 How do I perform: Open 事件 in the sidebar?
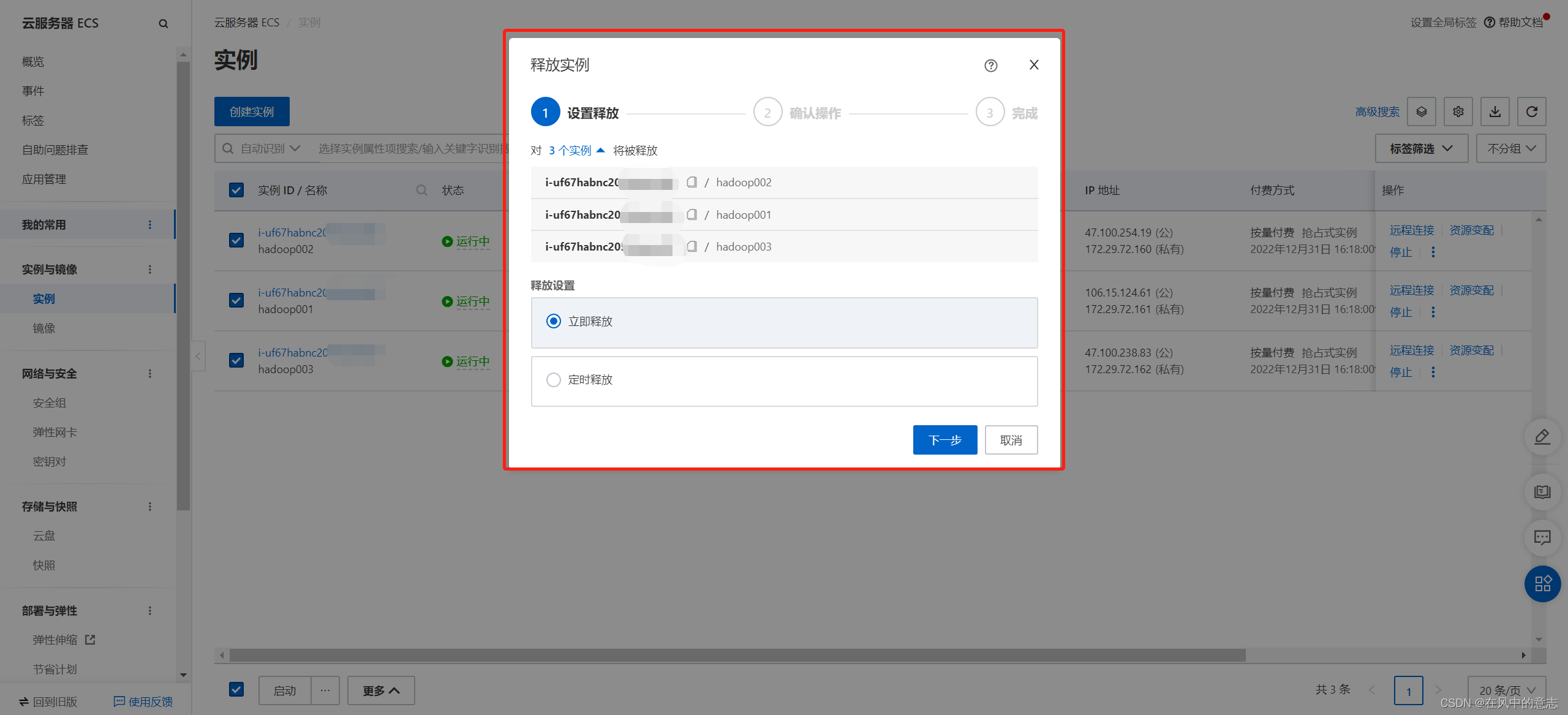[33, 91]
